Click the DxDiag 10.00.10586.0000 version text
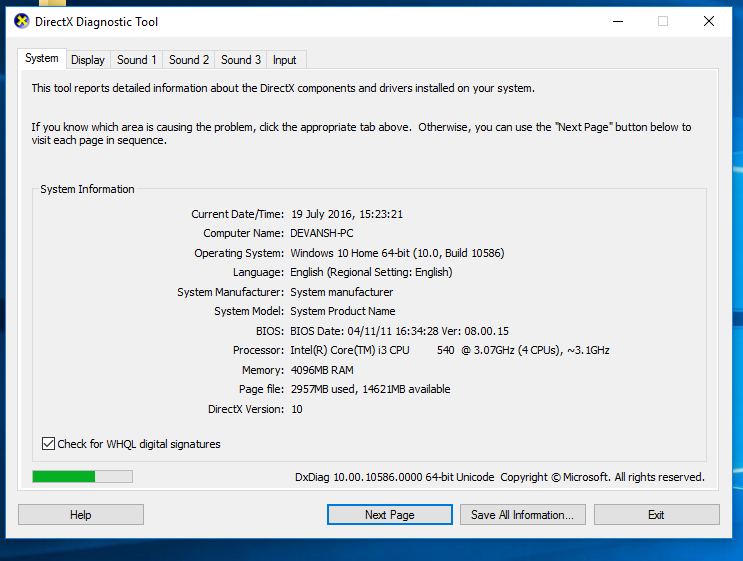 pos(394,477)
